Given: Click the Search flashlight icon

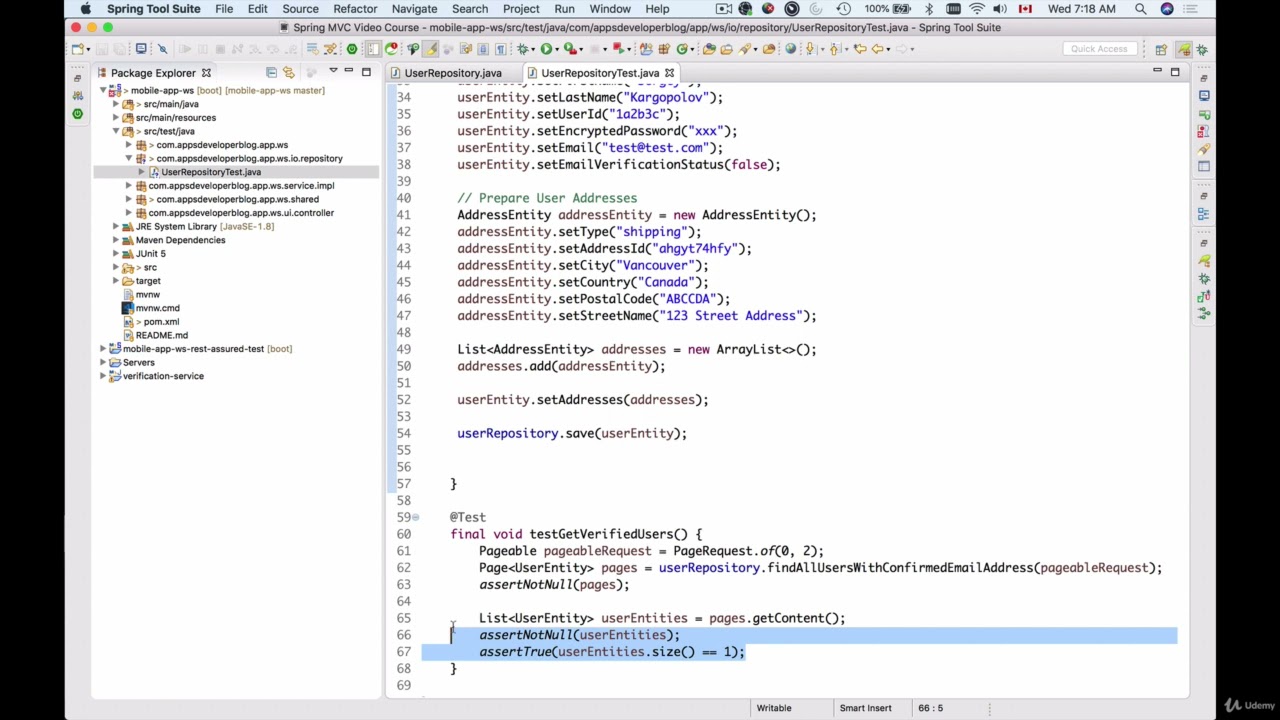Looking at the screenshot, I should [x=744, y=48].
